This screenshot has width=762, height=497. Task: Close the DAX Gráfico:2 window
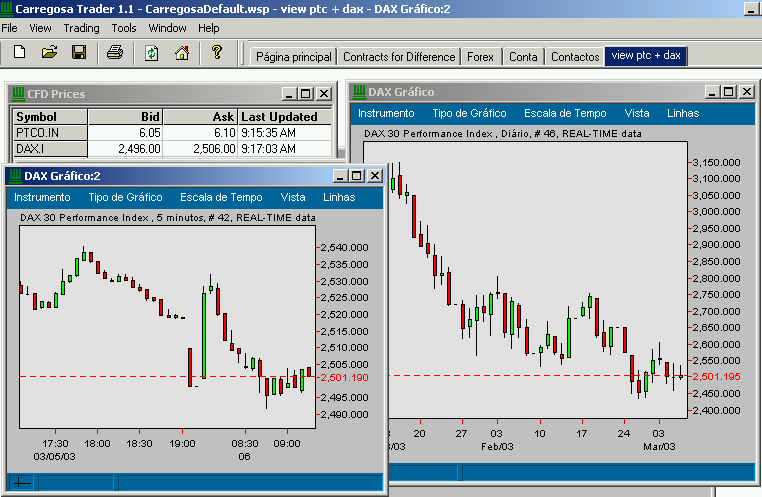click(375, 175)
